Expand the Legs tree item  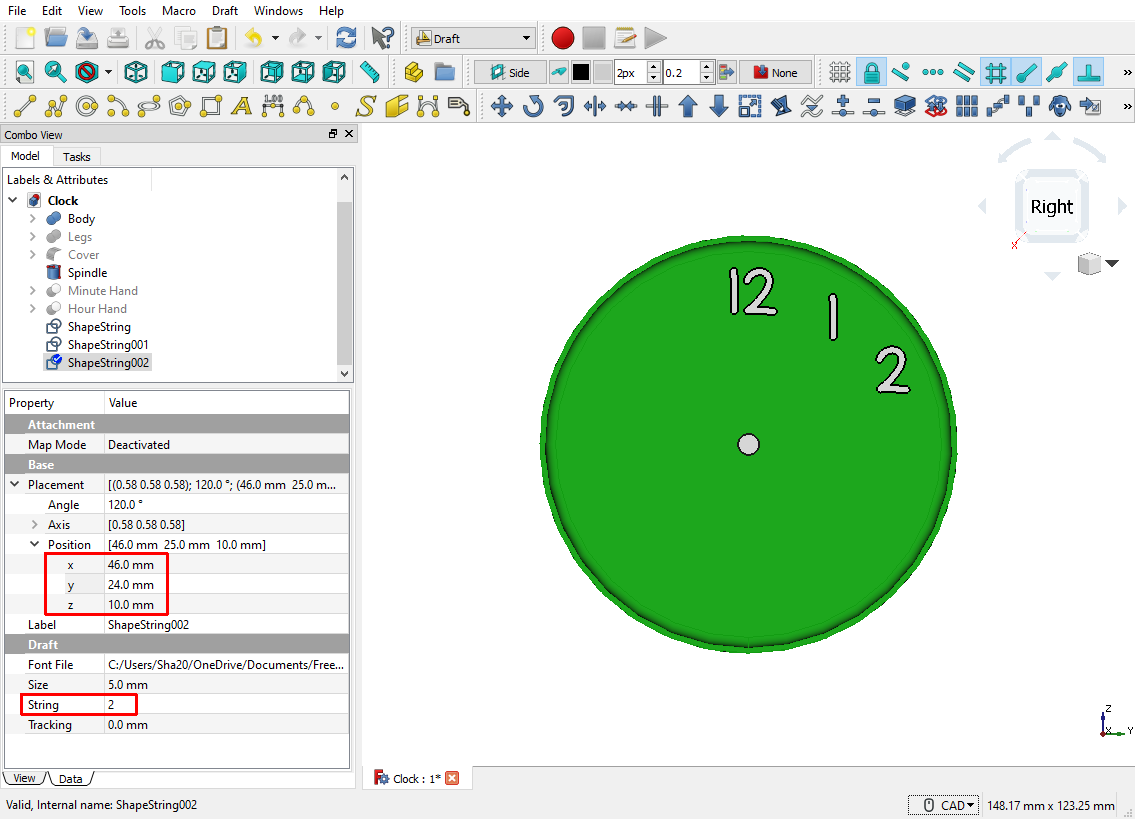[x=33, y=236]
